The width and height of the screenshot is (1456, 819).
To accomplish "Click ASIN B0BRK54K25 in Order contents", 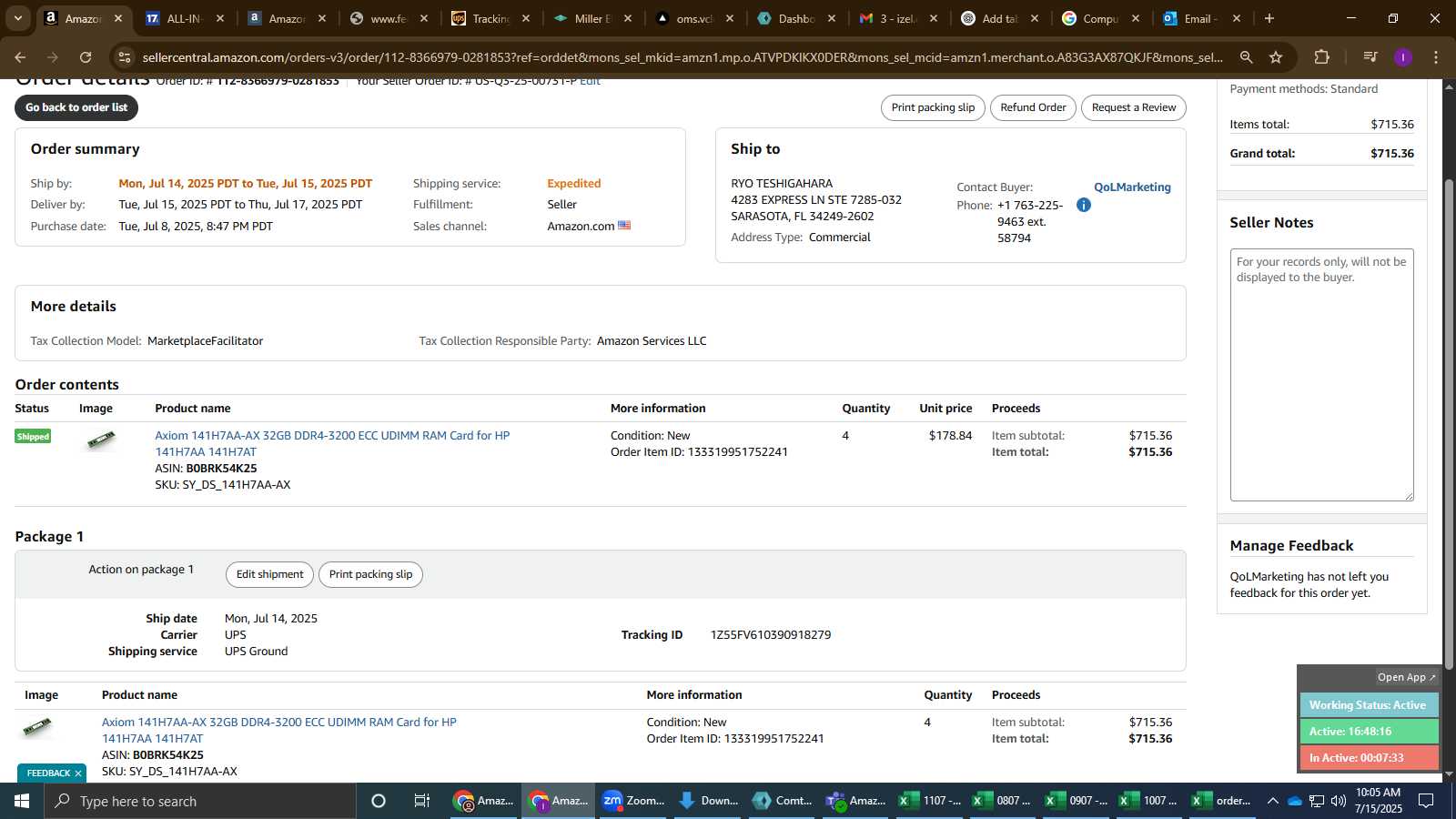I will coord(221,469).
